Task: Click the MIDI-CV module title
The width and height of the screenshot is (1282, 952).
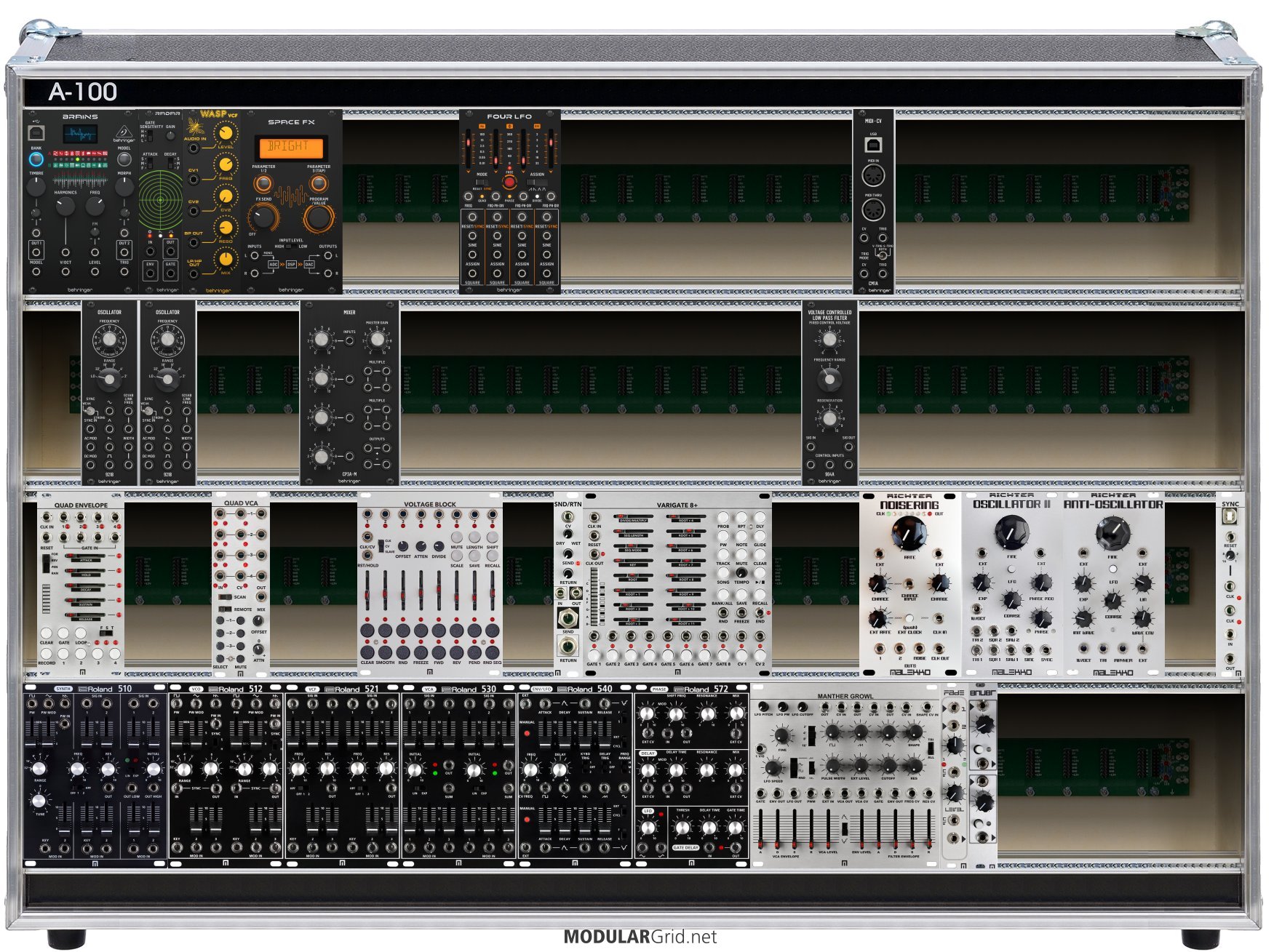Action: tap(873, 121)
